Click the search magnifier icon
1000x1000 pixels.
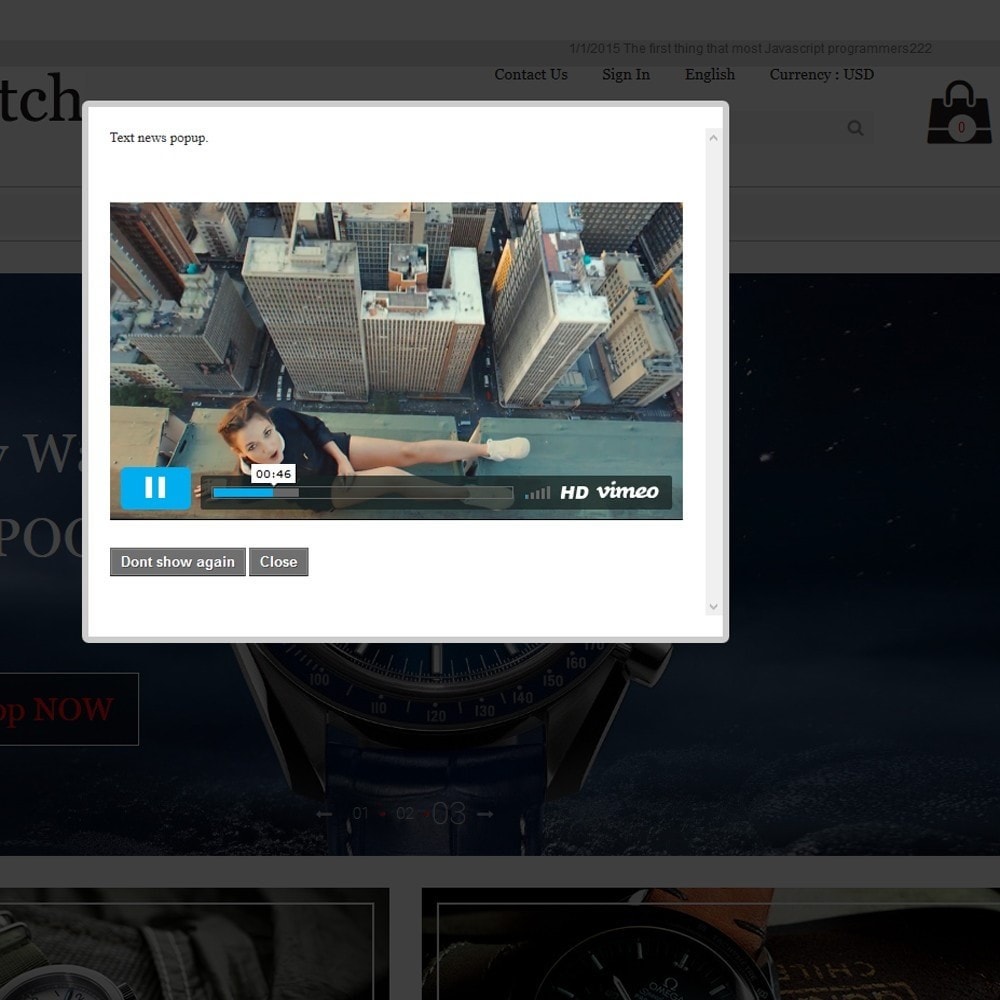(x=855, y=128)
